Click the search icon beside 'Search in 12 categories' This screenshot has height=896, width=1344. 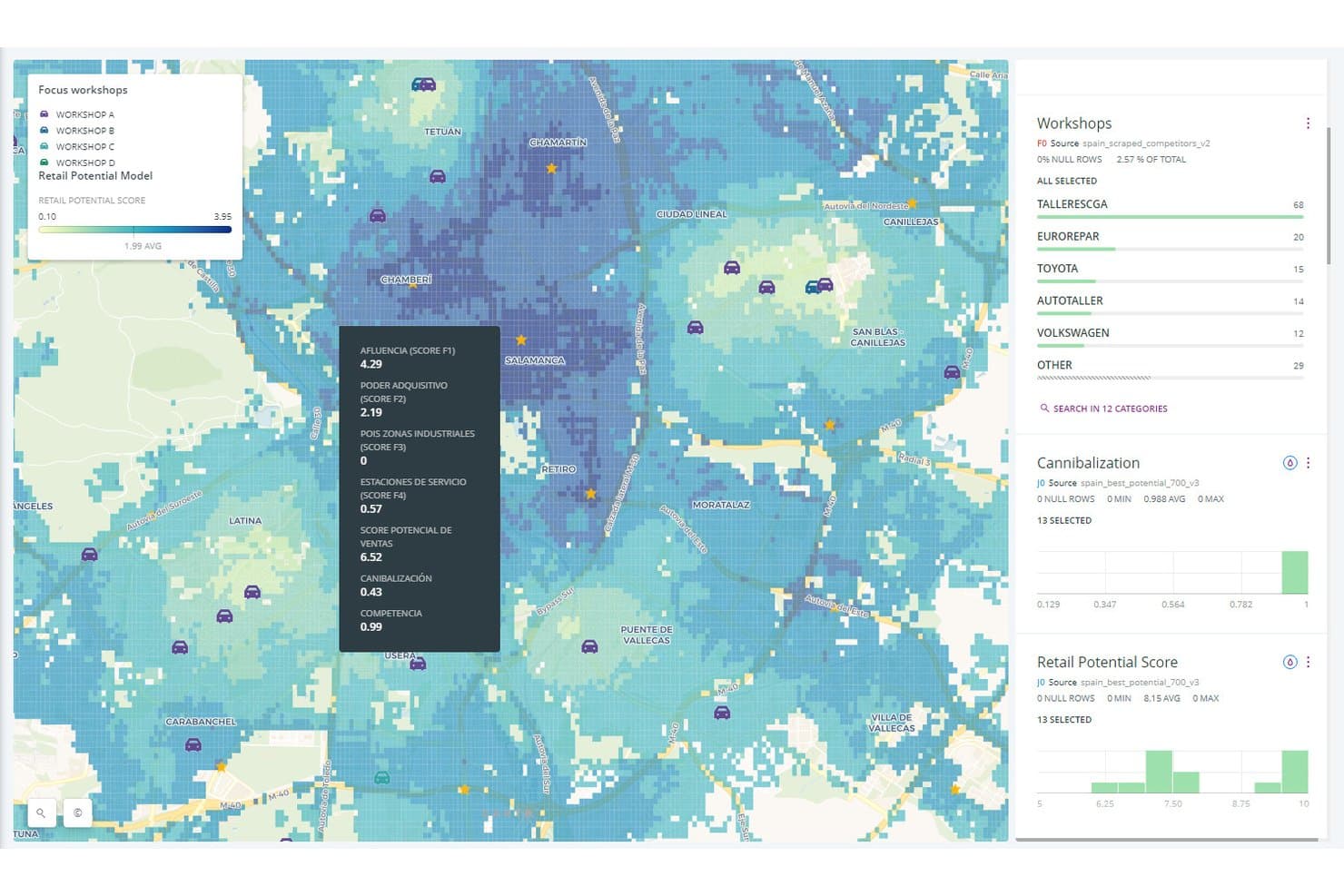click(x=1044, y=409)
